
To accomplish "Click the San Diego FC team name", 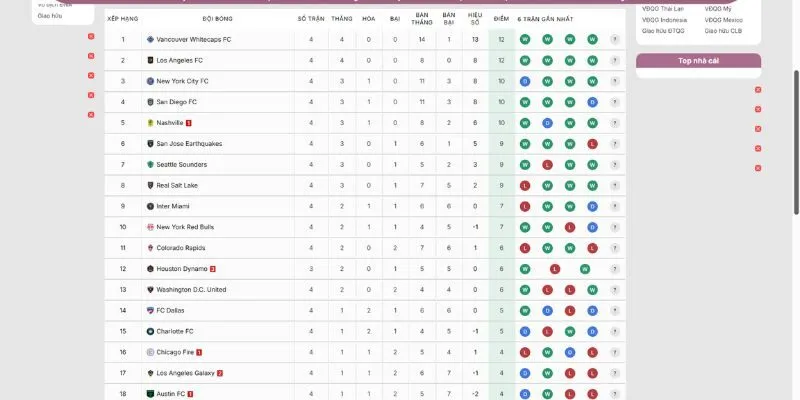I will click(176, 102).
